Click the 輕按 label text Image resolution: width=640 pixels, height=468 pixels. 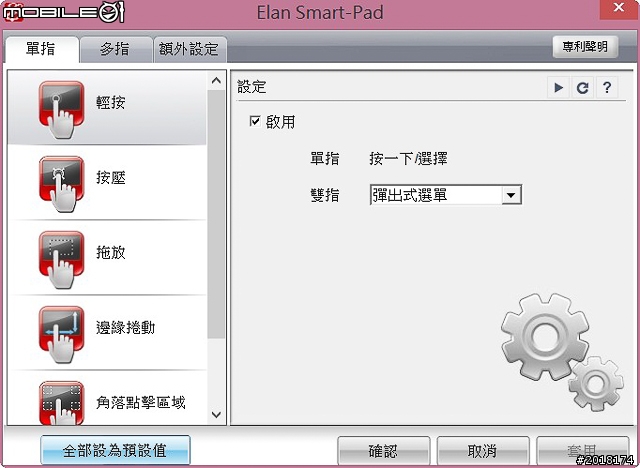click(111, 102)
